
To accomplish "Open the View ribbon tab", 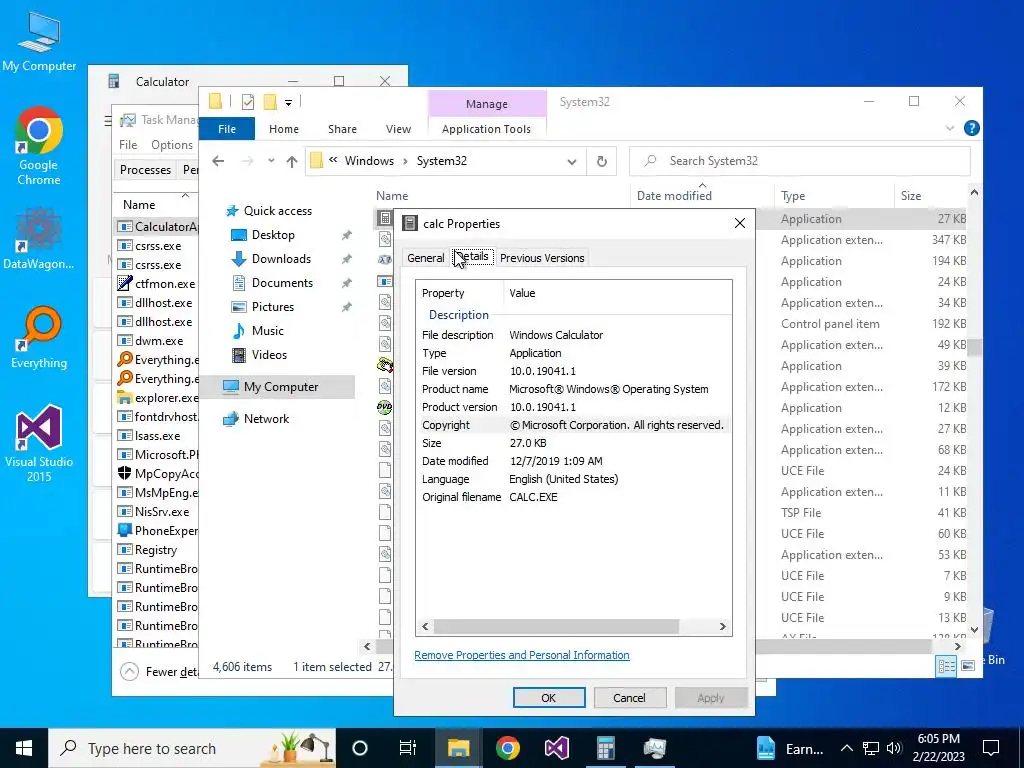I will pos(398,129).
